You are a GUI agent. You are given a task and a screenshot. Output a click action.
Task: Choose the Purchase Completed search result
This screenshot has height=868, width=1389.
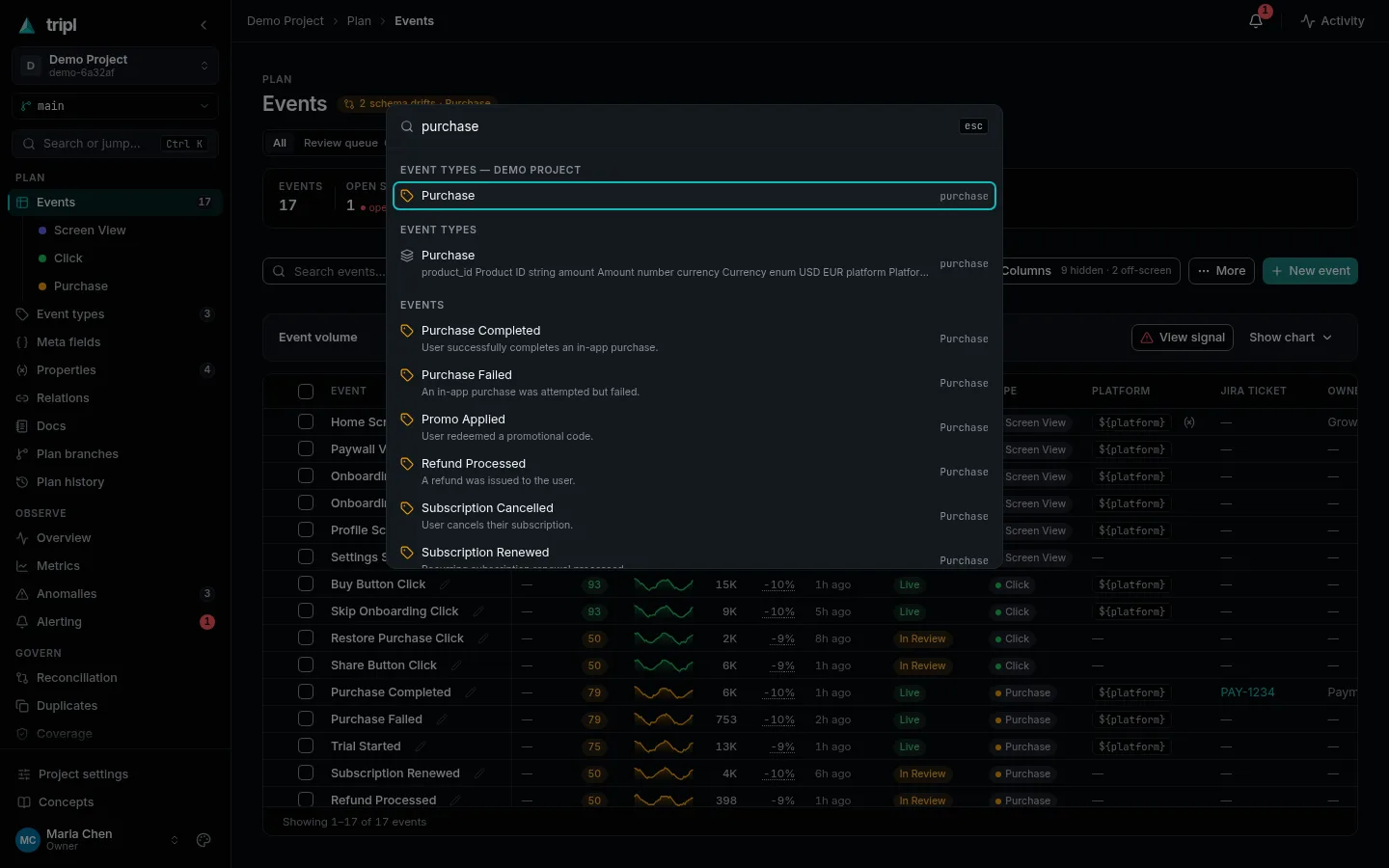coord(694,339)
